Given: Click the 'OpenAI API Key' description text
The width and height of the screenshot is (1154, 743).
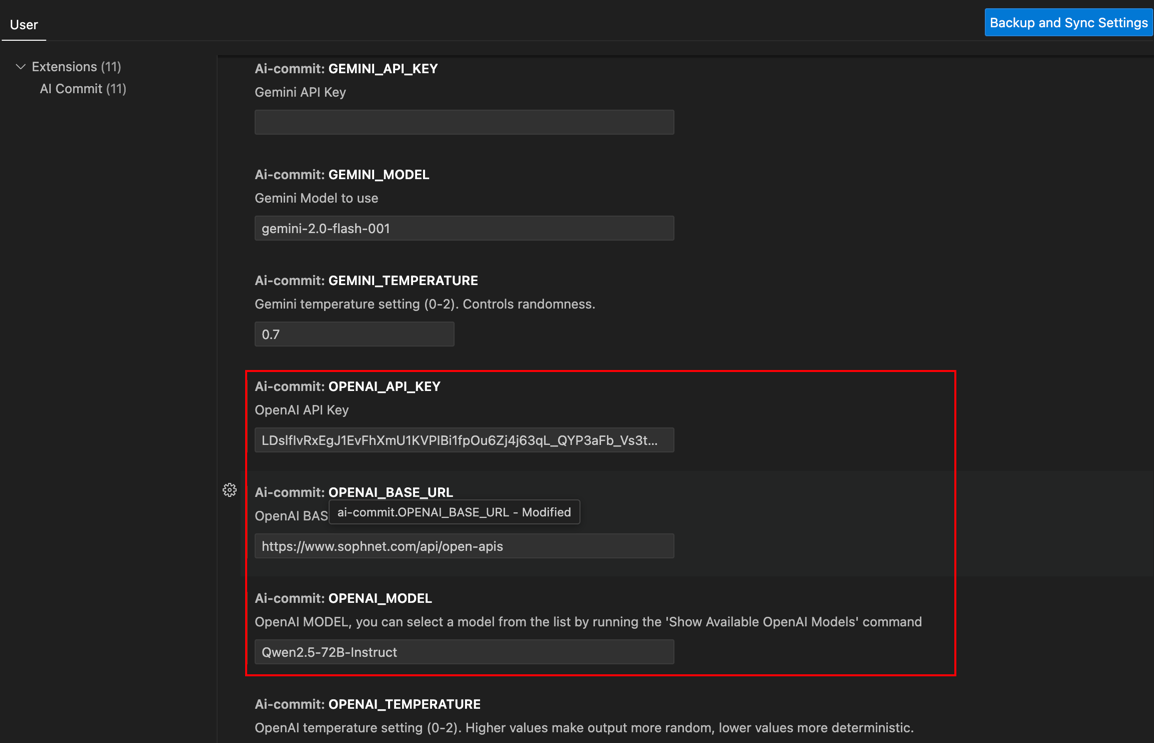Looking at the screenshot, I should [x=302, y=410].
